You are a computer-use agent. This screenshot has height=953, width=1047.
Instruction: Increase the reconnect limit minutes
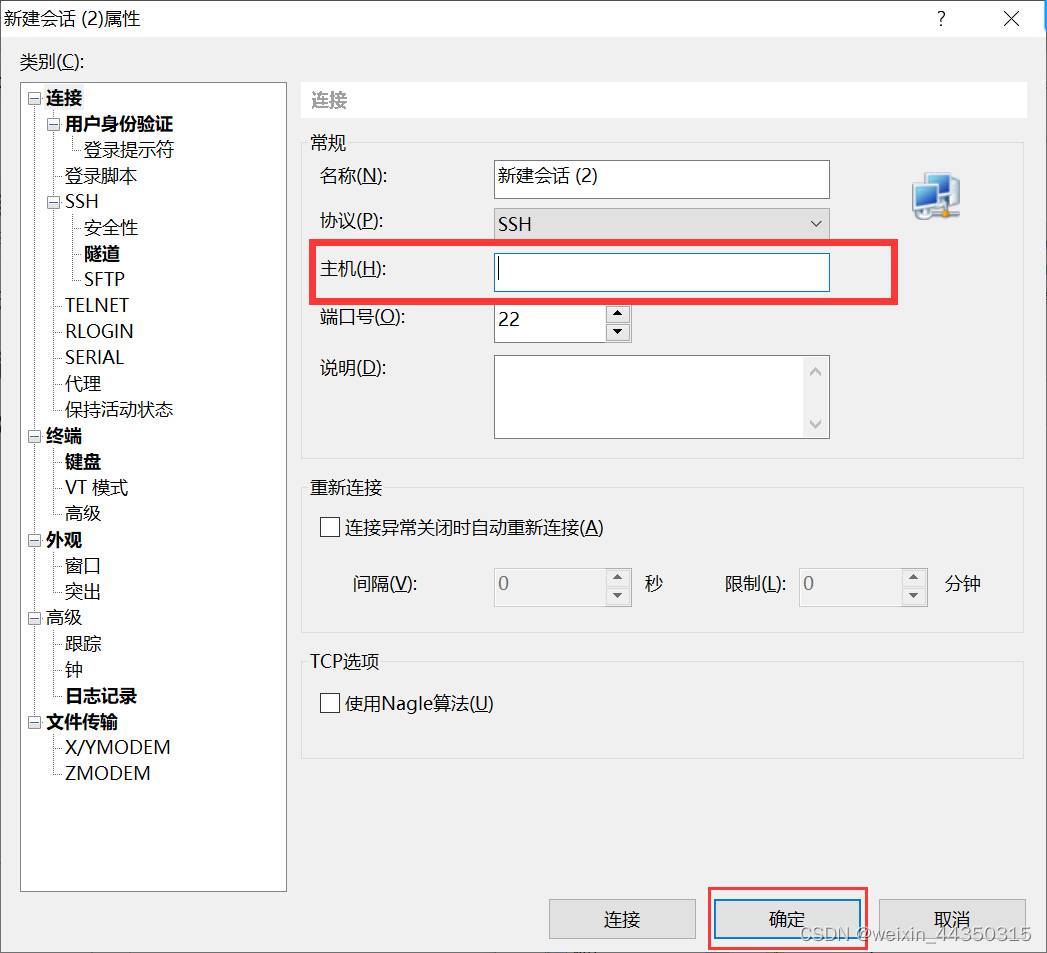[x=913, y=577]
